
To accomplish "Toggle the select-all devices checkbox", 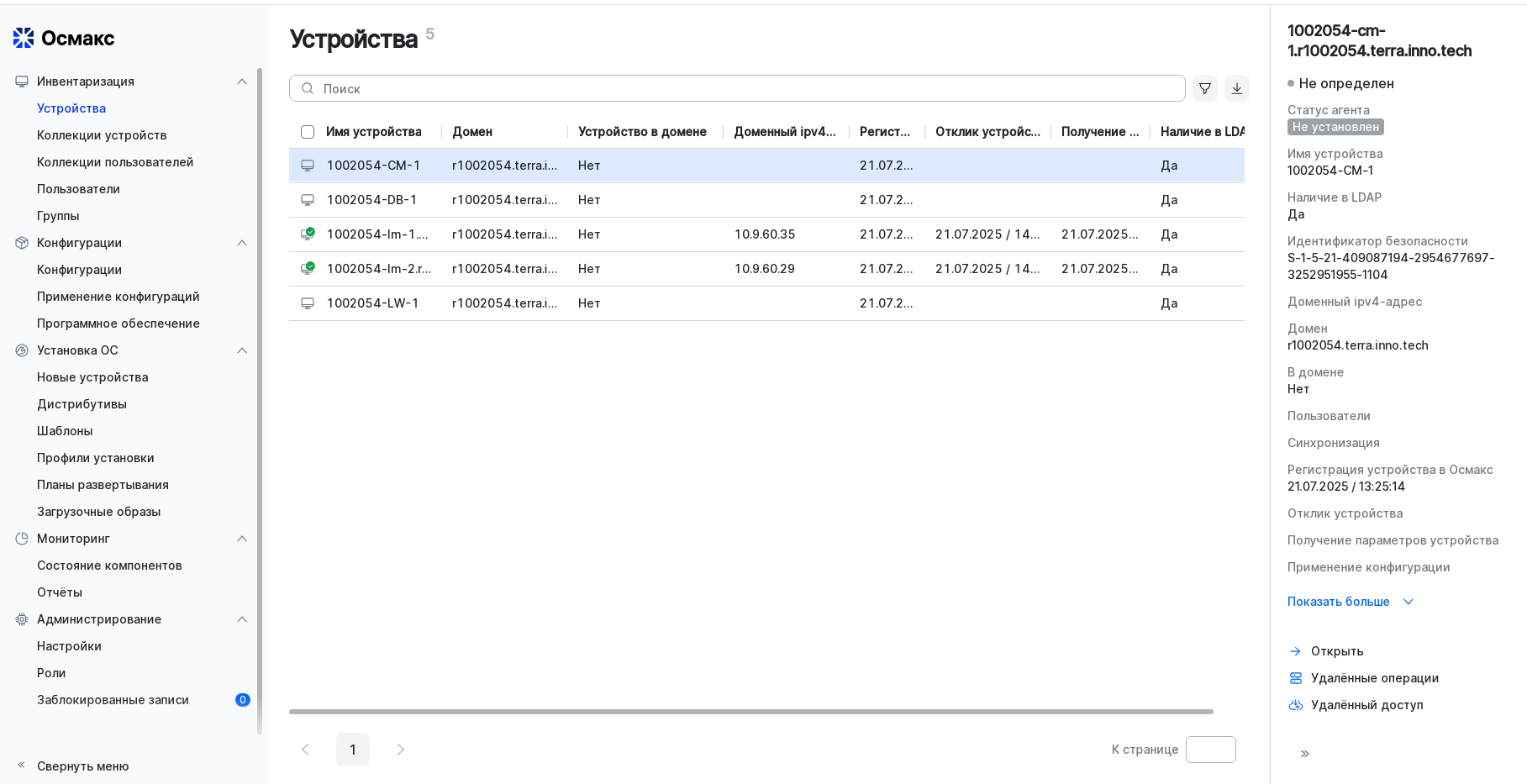I will [308, 132].
